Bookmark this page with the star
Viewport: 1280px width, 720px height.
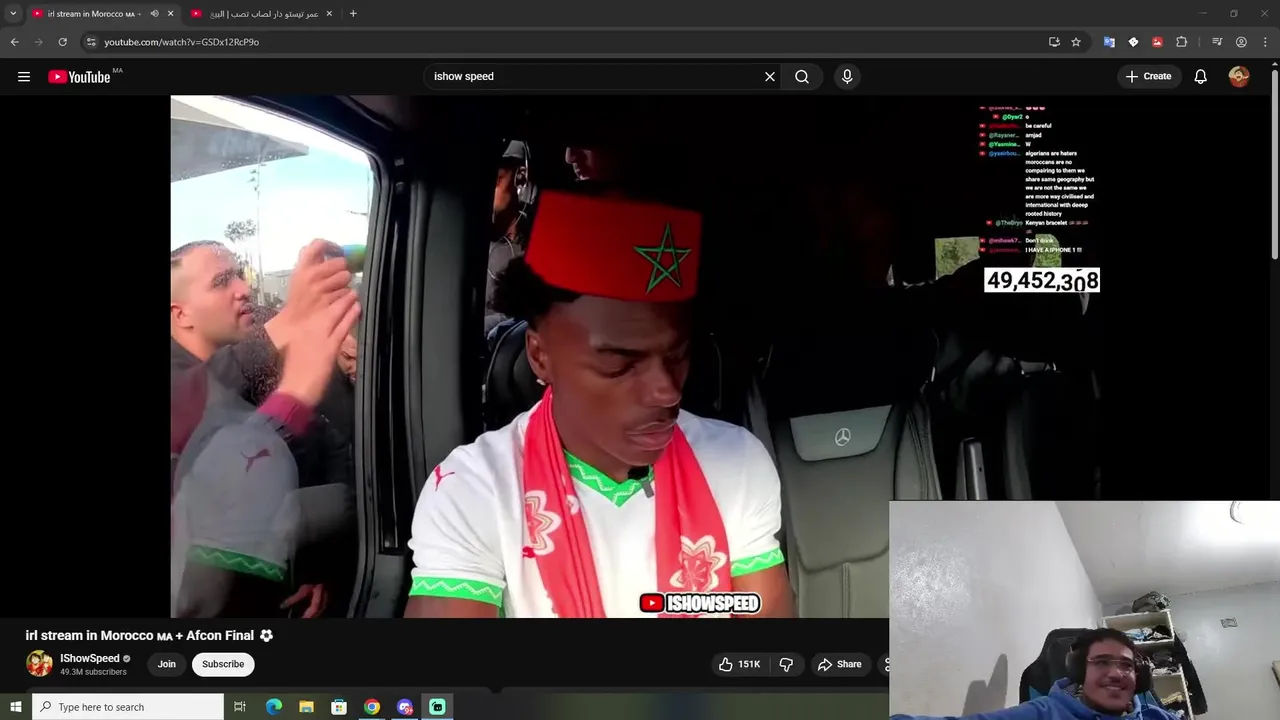pyautogui.click(x=1076, y=42)
